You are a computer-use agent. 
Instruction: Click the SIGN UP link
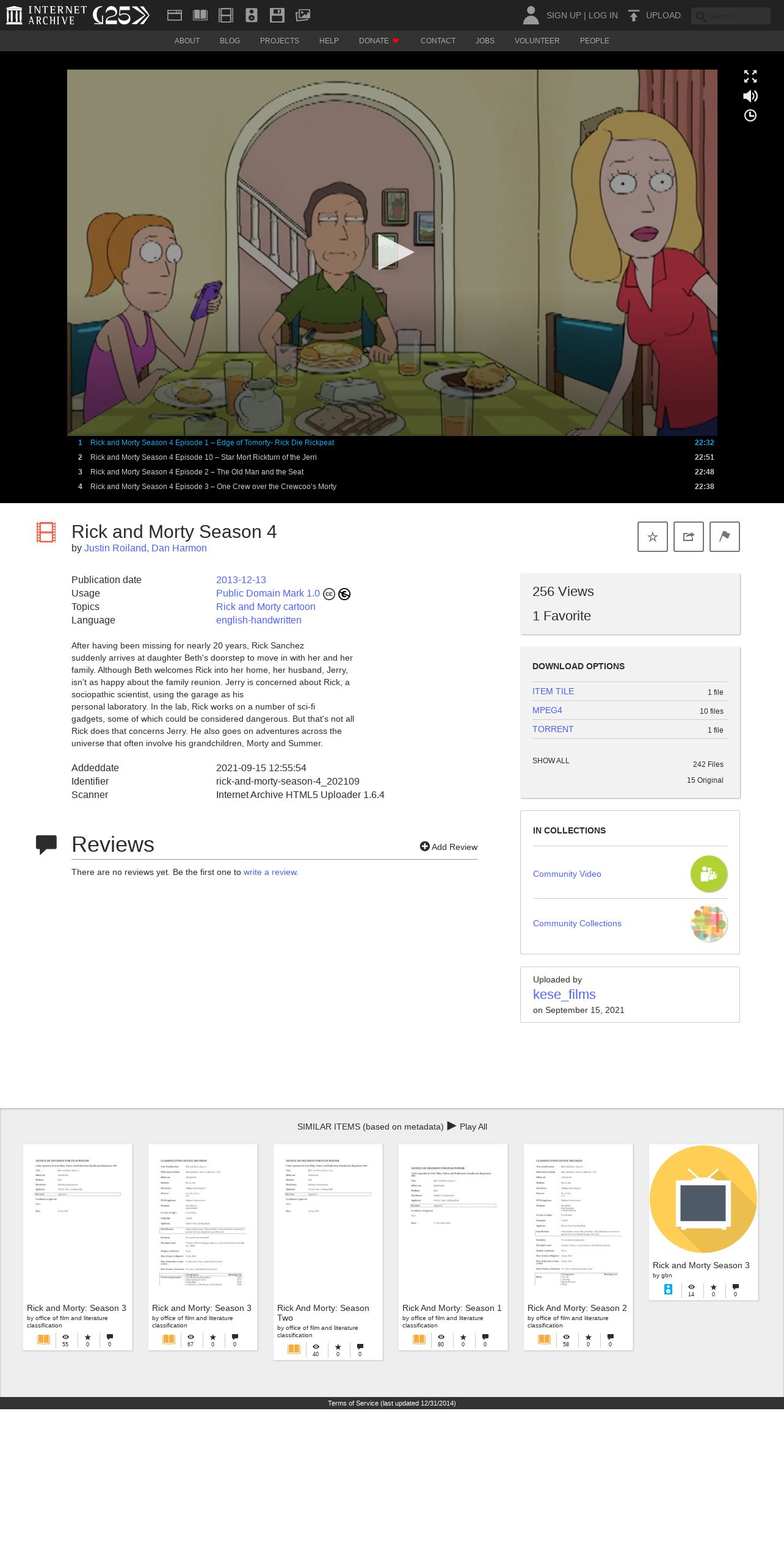(564, 15)
